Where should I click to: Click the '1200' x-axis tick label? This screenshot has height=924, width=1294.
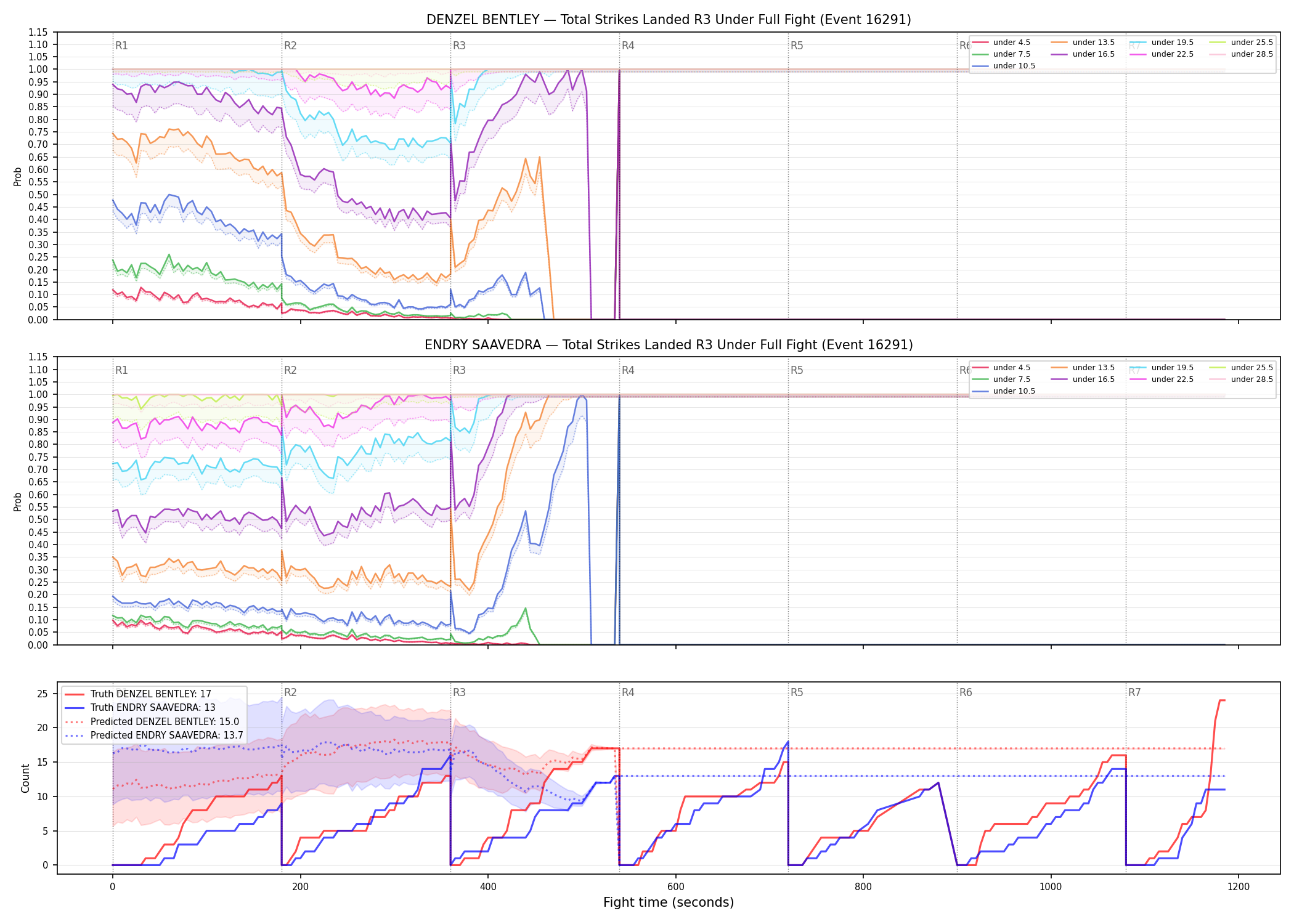(x=1239, y=887)
